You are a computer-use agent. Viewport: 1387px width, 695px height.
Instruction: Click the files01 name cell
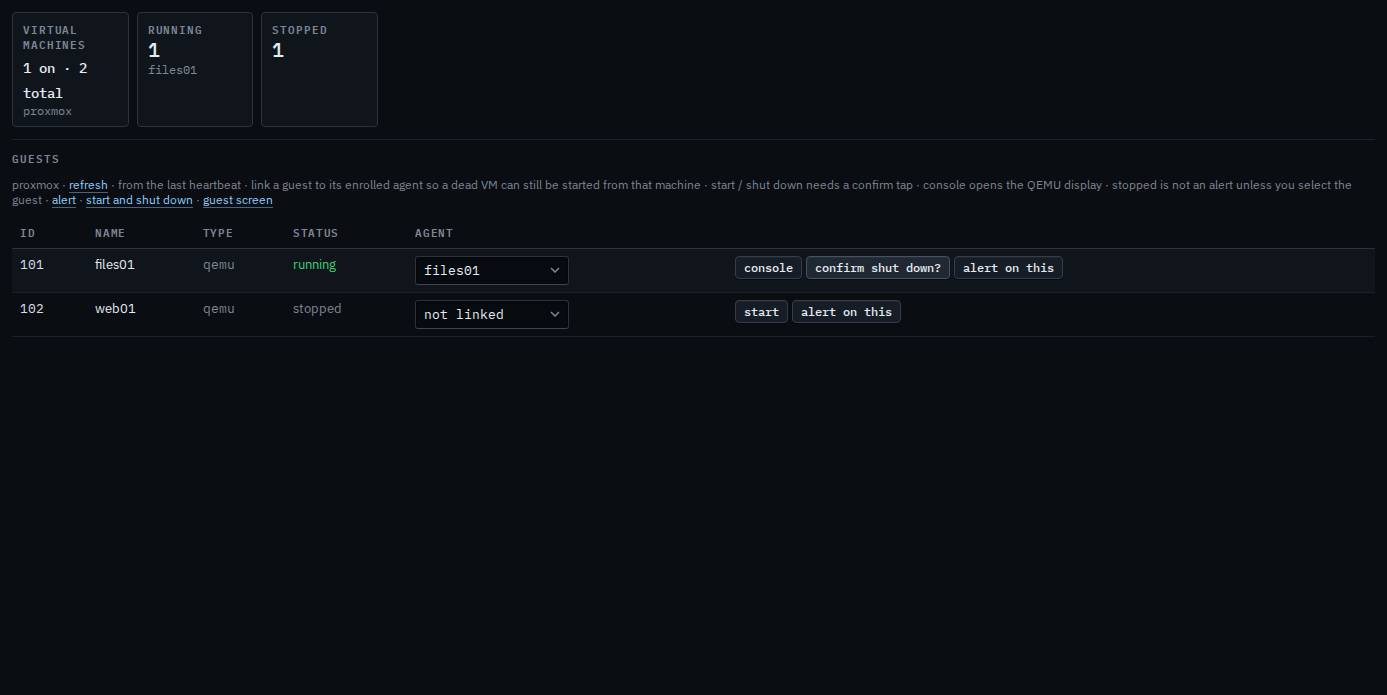coord(115,265)
